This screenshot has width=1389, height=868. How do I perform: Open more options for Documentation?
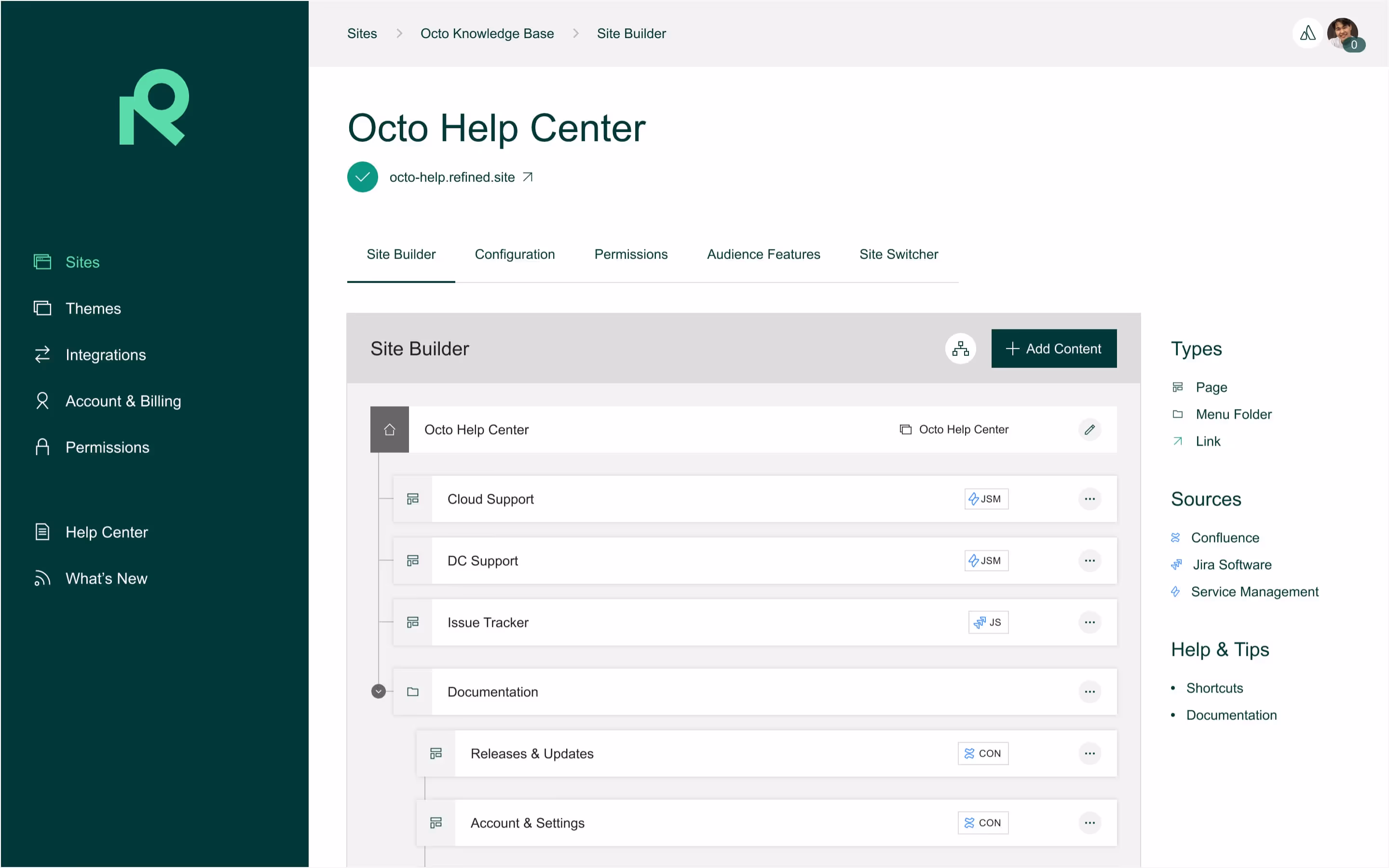point(1089,692)
